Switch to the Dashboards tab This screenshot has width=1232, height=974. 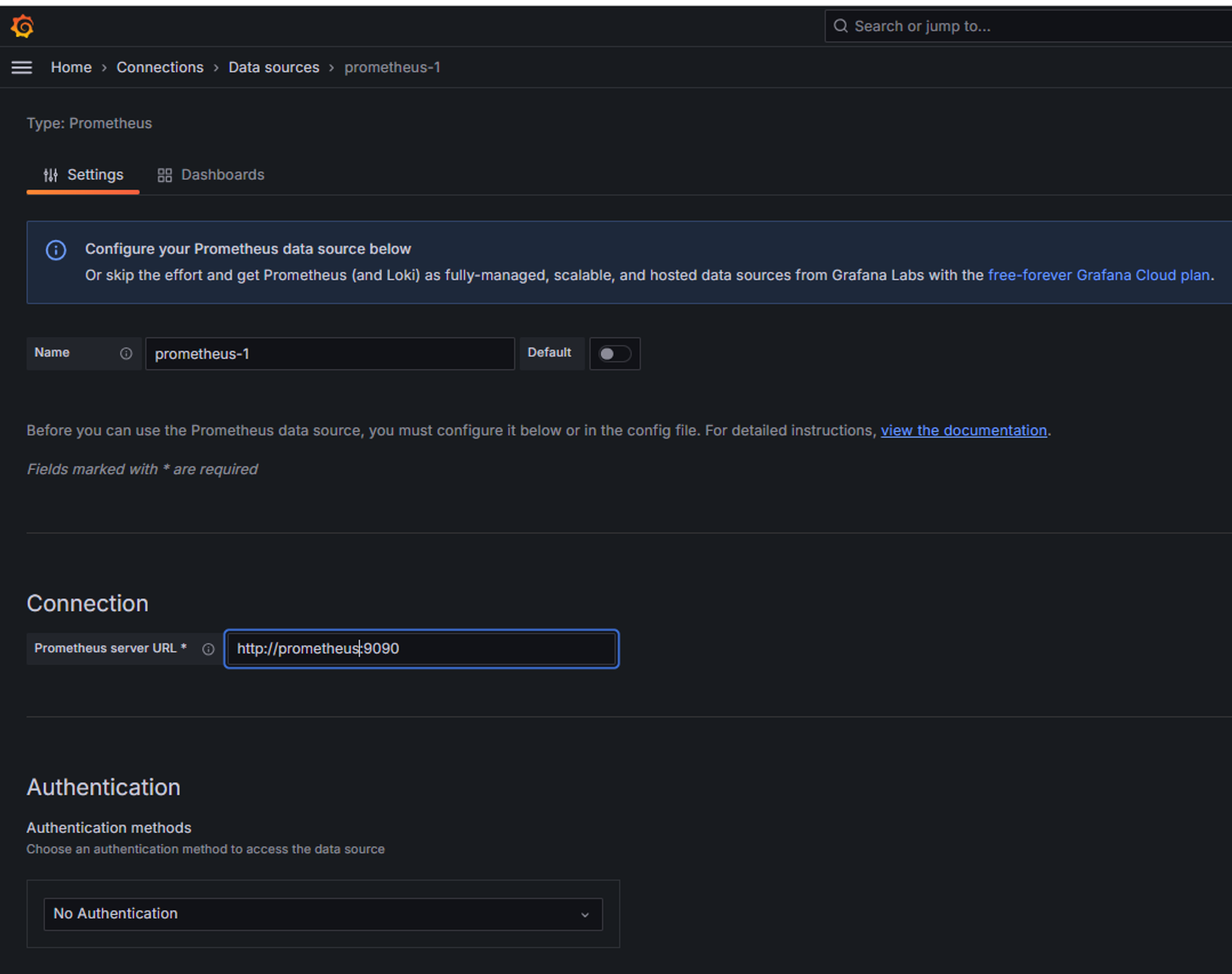(222, 175)
